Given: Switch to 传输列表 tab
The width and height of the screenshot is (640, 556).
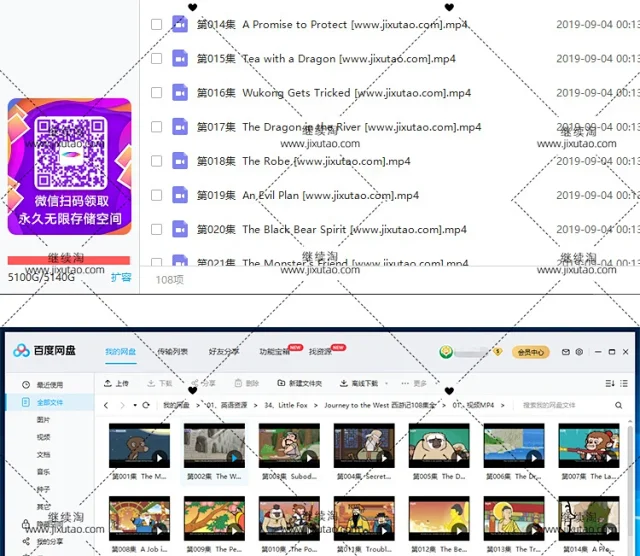Looking at the screenshot, I should [173, 351].
